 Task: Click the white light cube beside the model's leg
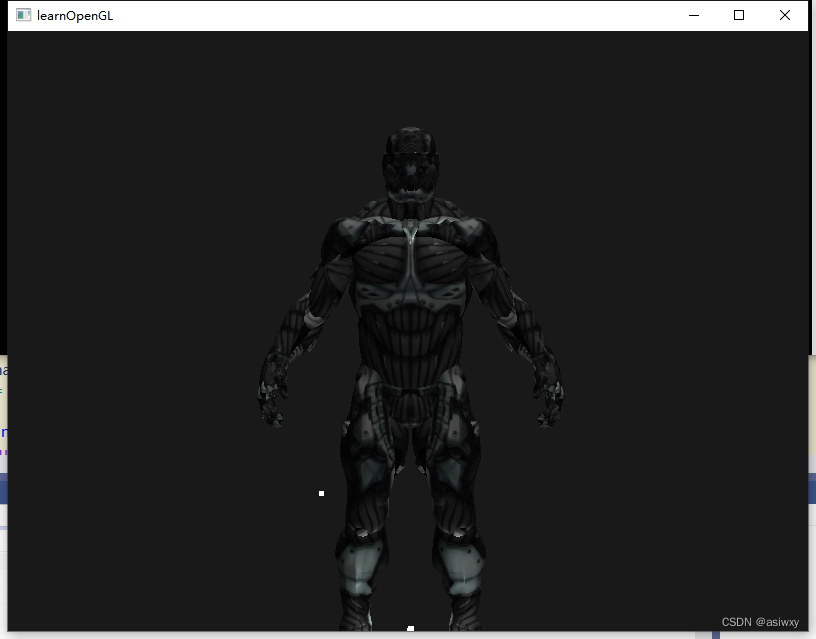pyautogui.click(x=322, y=493)
